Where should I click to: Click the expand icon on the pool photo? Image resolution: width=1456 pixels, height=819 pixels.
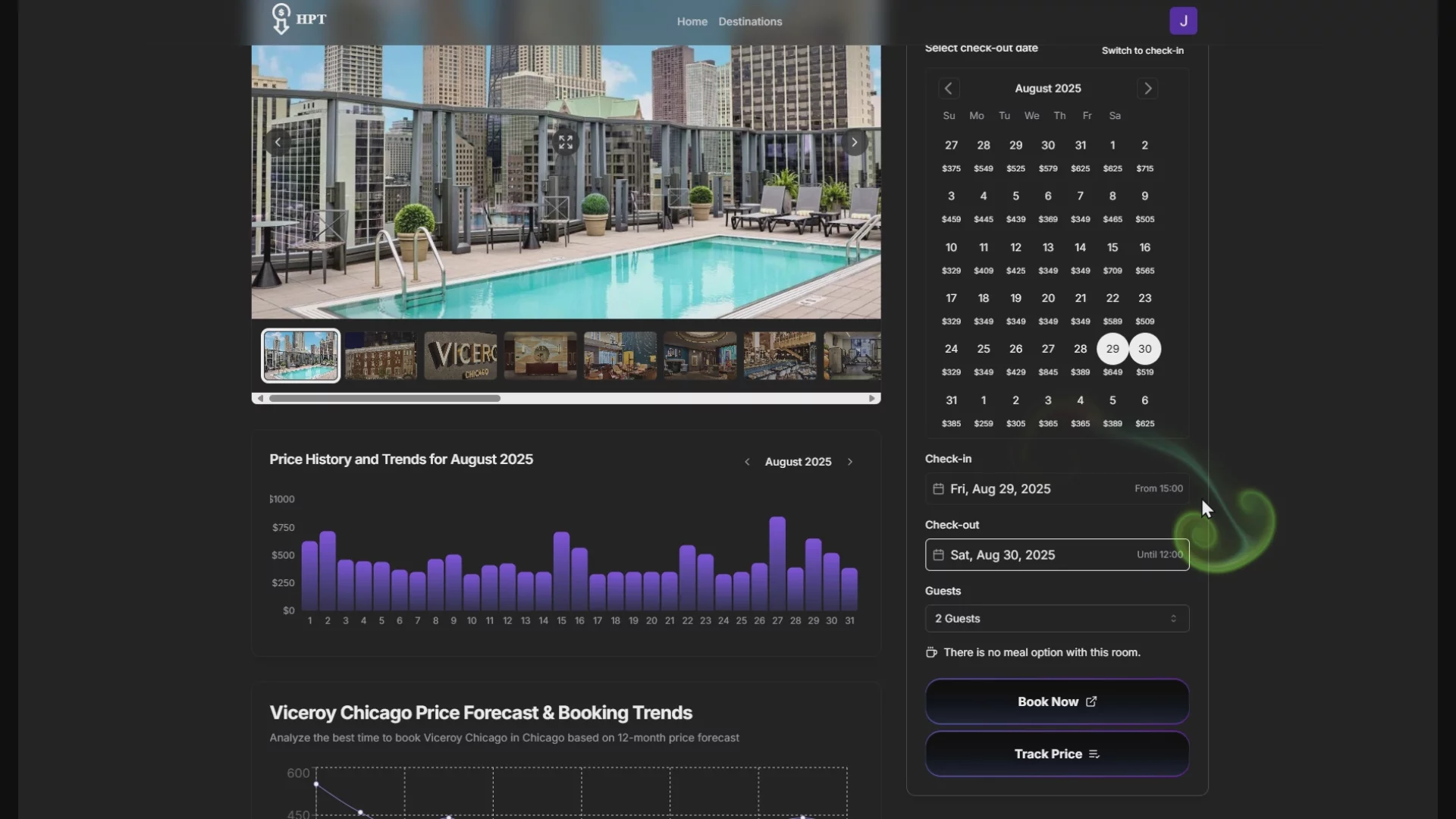[x=566, y=142]
